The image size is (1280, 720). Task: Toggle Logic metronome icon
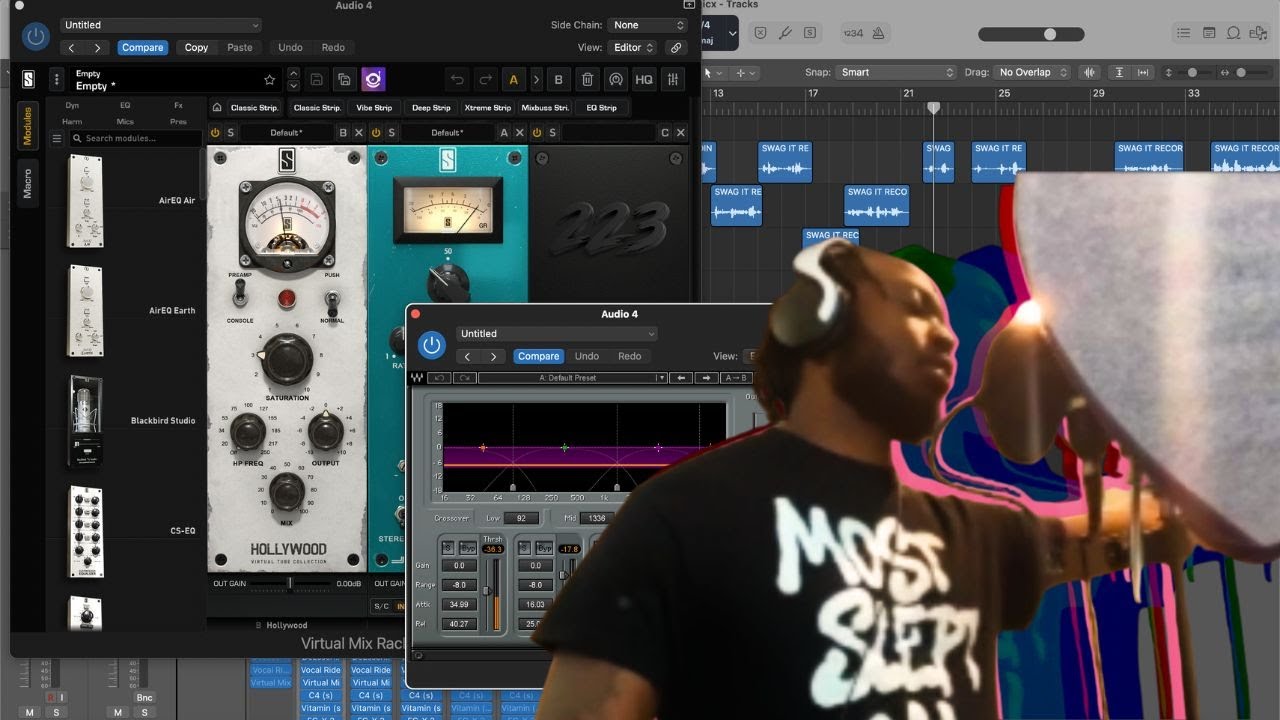click(x=878, y=33)
